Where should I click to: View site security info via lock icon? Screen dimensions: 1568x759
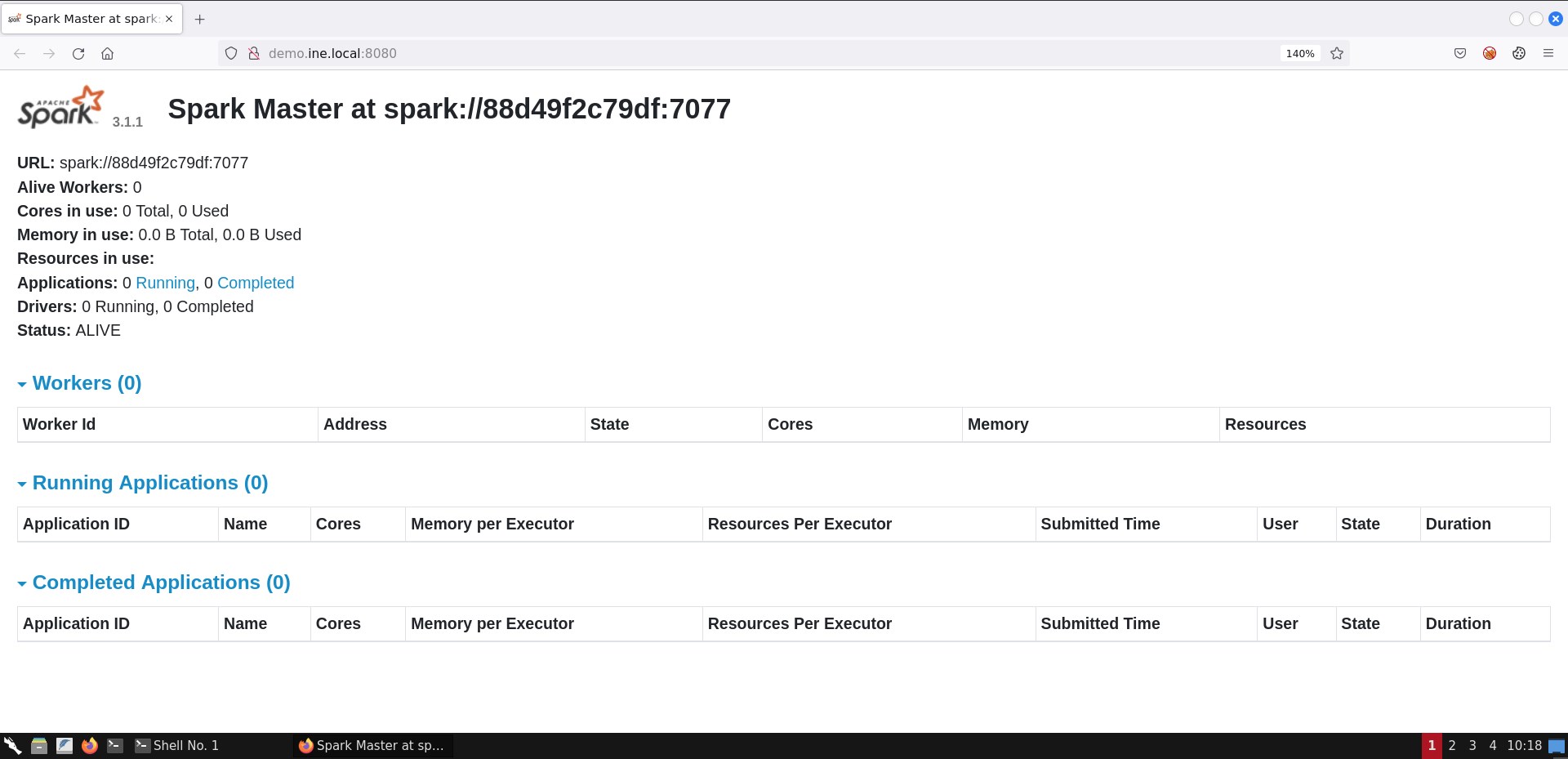[254, 53]
